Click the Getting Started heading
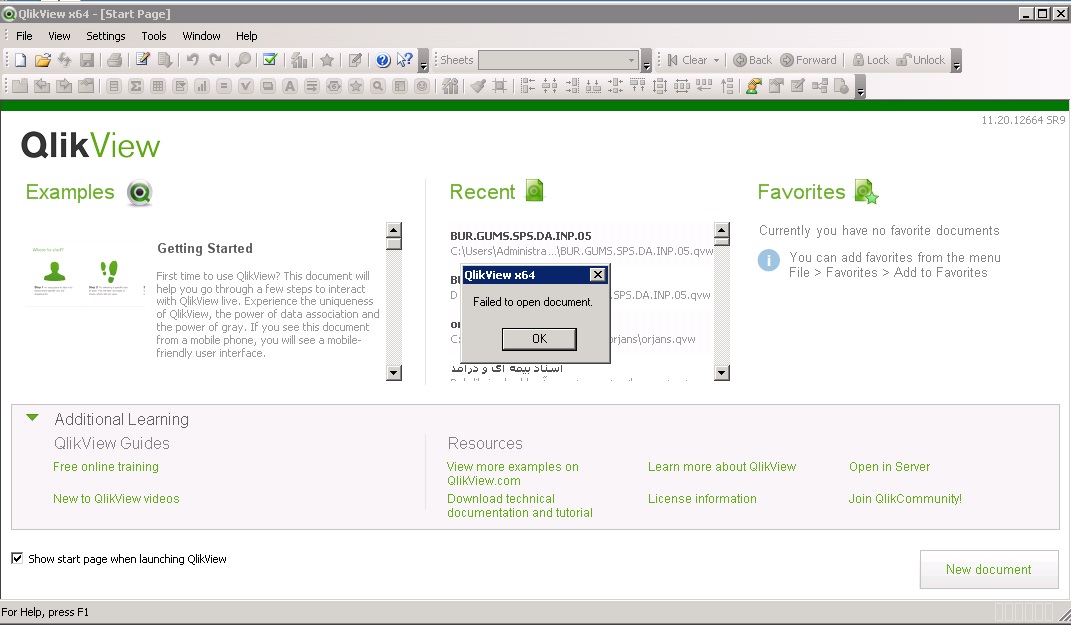 (205, 249)
